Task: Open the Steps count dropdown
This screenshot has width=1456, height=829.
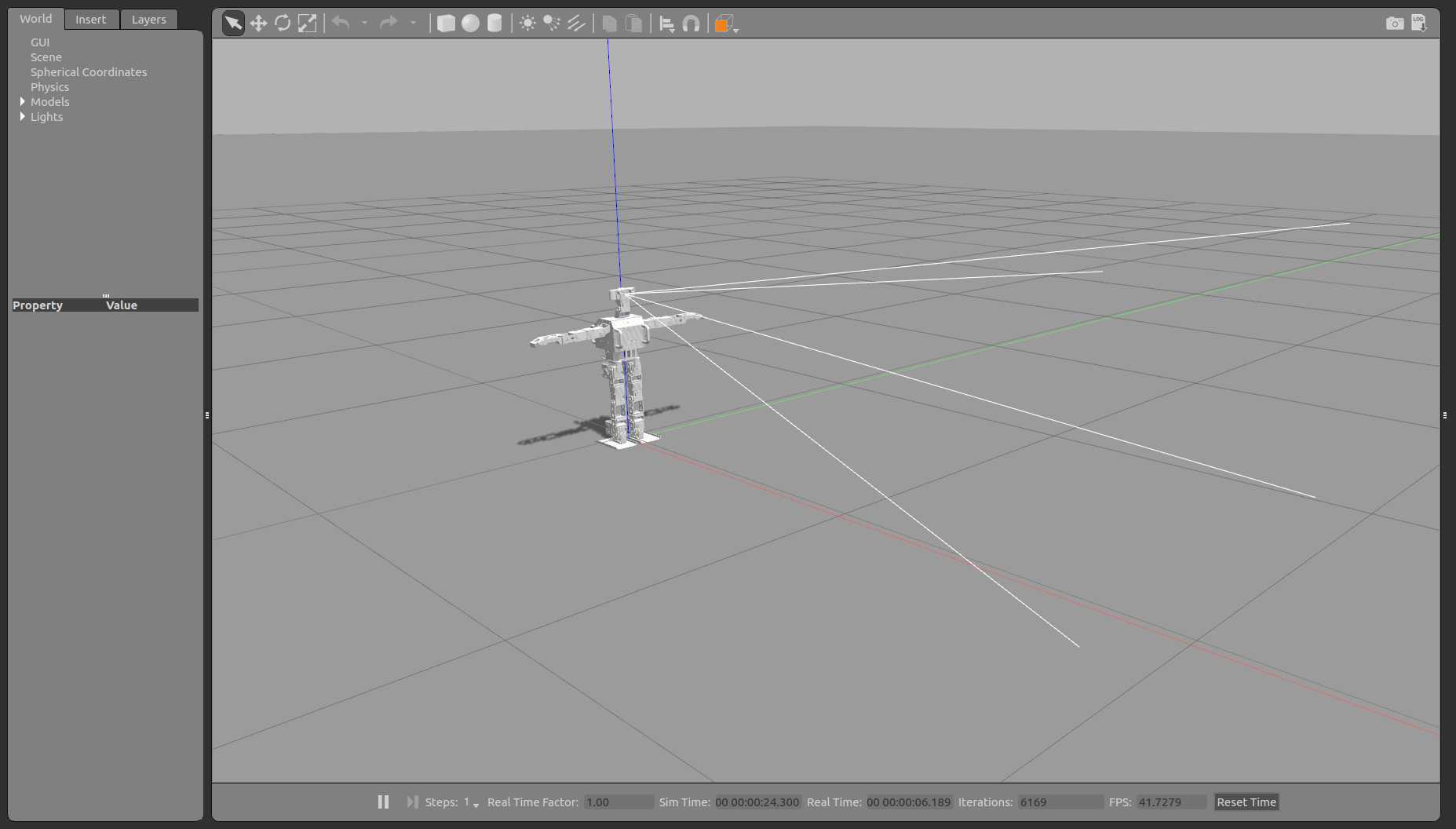Action: 471,802
